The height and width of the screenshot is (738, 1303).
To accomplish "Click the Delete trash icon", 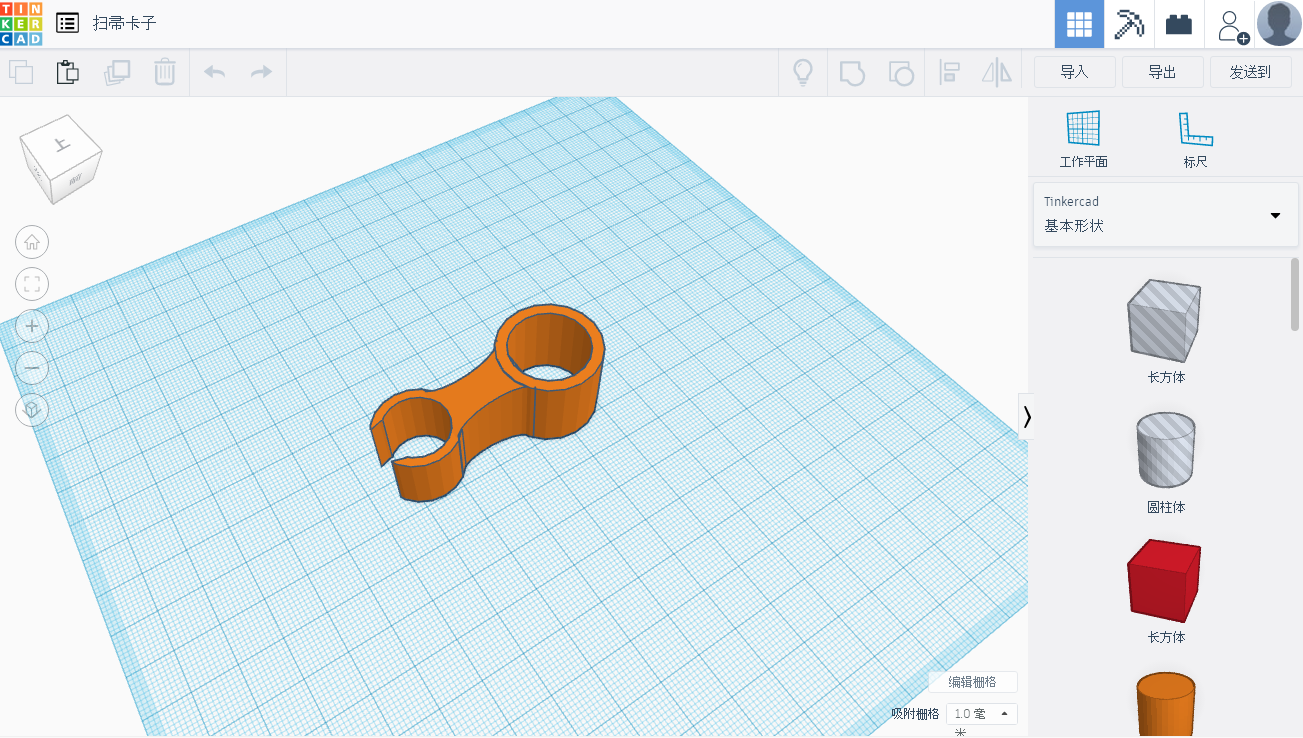I will (165, 72).
